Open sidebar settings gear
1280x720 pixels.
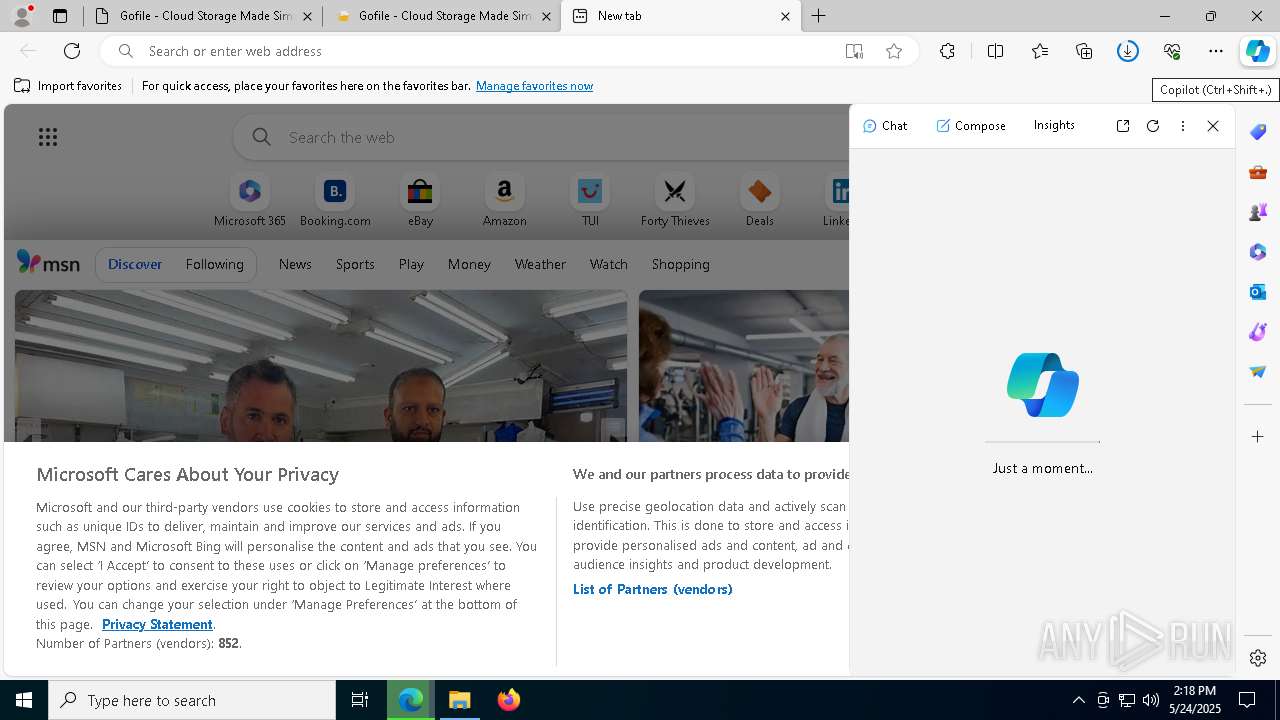1258,658
